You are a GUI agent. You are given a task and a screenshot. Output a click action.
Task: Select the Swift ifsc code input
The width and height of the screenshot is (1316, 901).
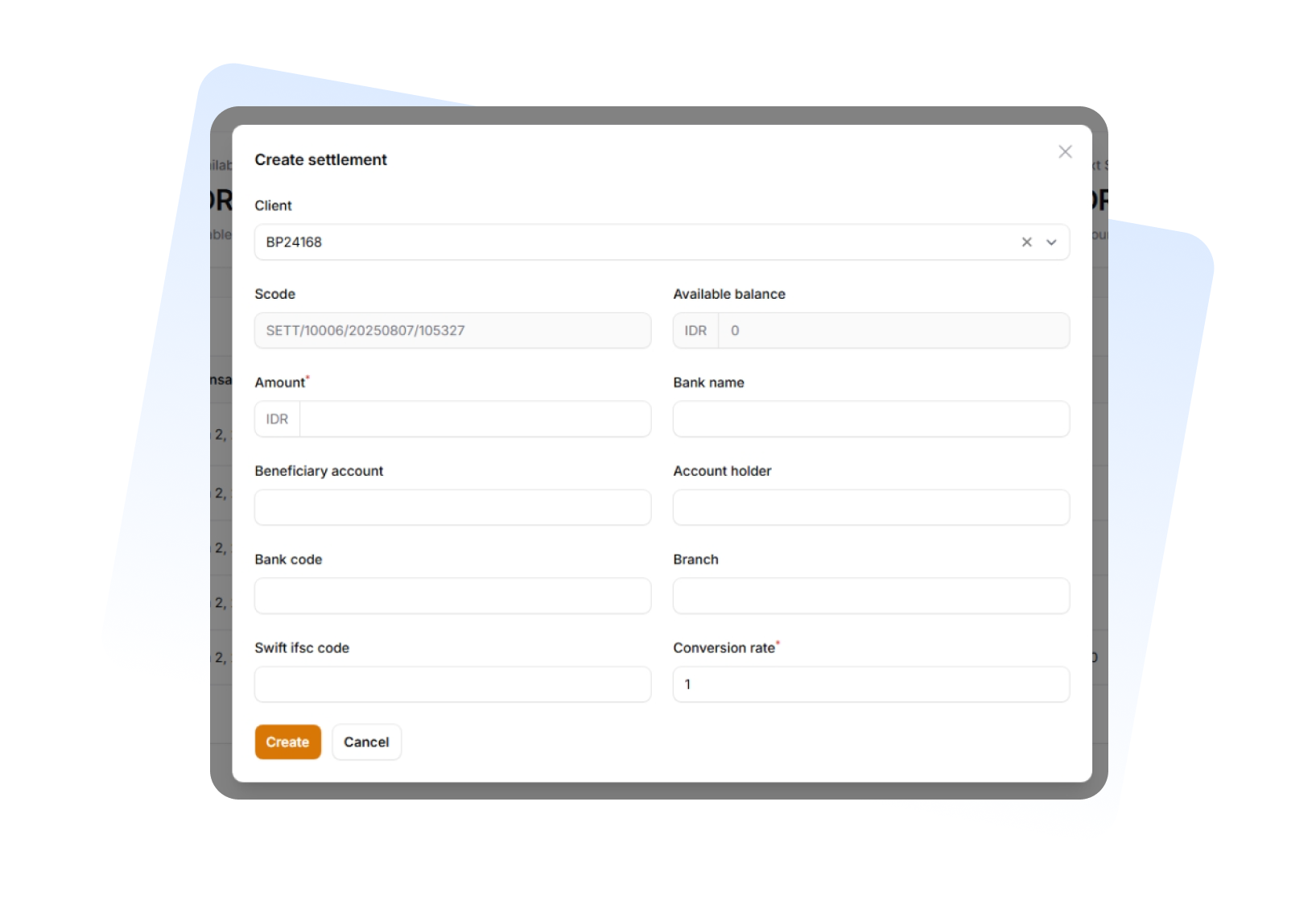tap(452, 684)
